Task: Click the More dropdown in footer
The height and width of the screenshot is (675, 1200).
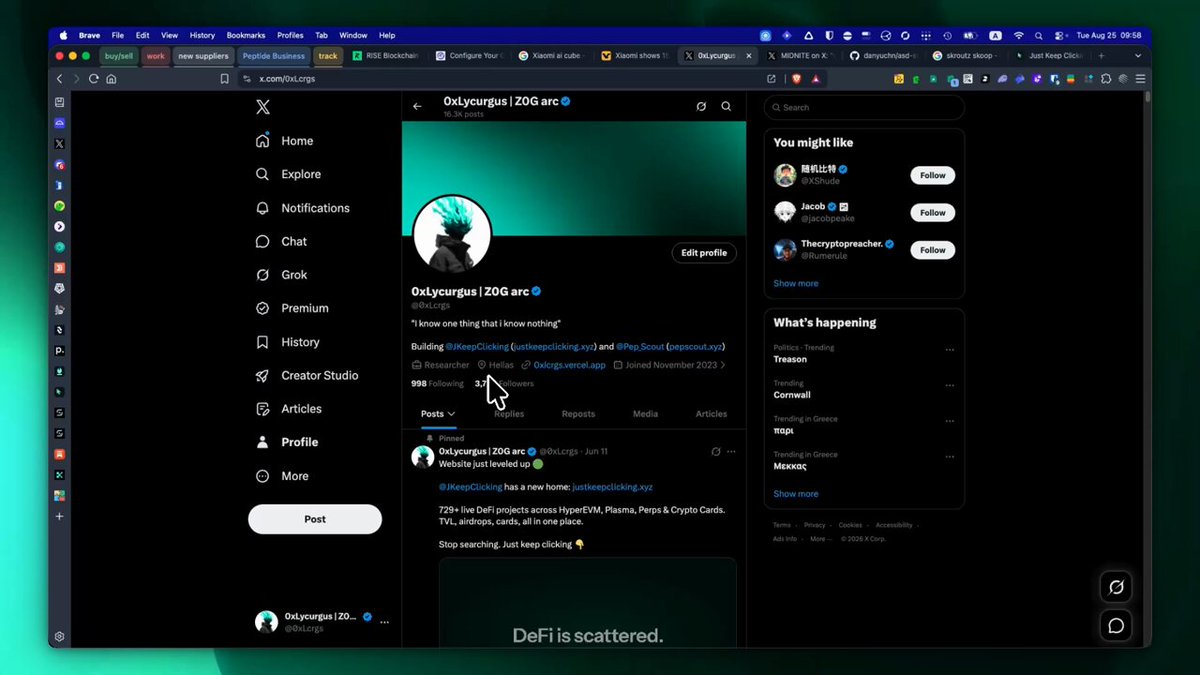Action: click(x=820, y=539)
